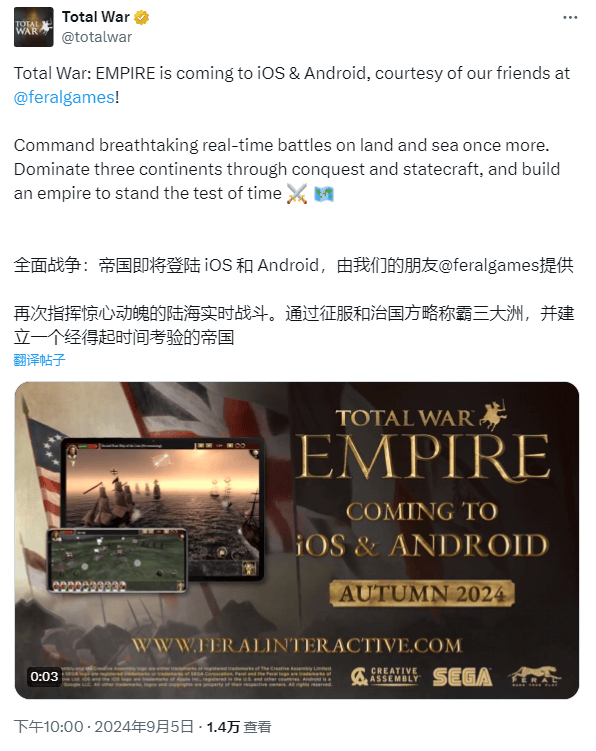
Task: Click the AUTUMN 2024 gold banner
Action: [x=422, y=594]
